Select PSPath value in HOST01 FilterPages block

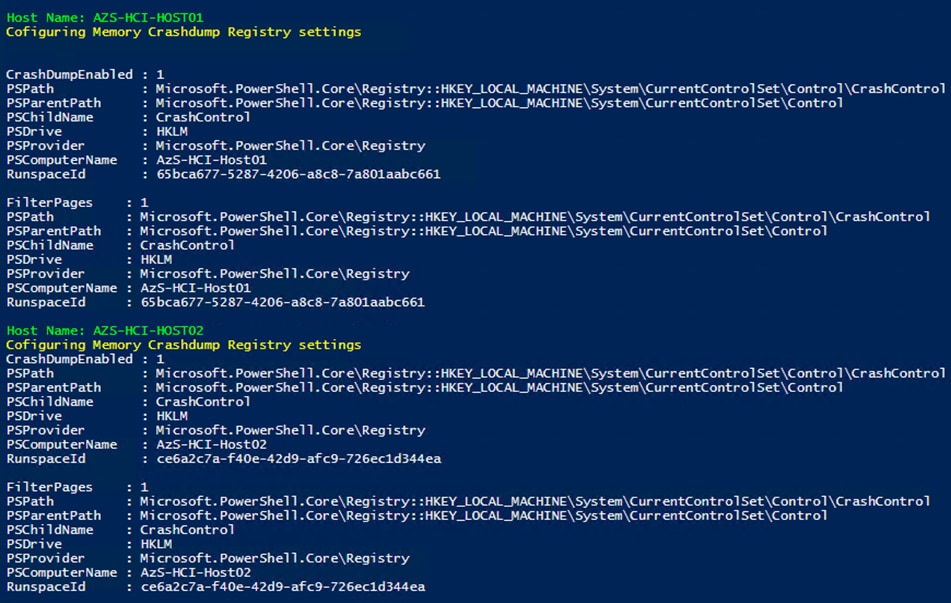tap(535, 217)
